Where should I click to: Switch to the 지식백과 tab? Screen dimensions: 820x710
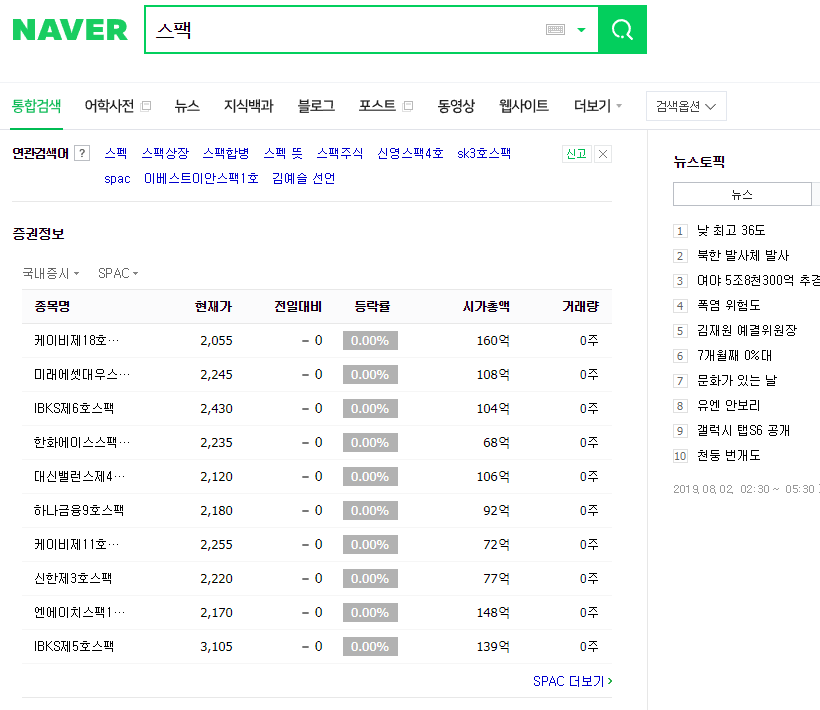(249, 106)
